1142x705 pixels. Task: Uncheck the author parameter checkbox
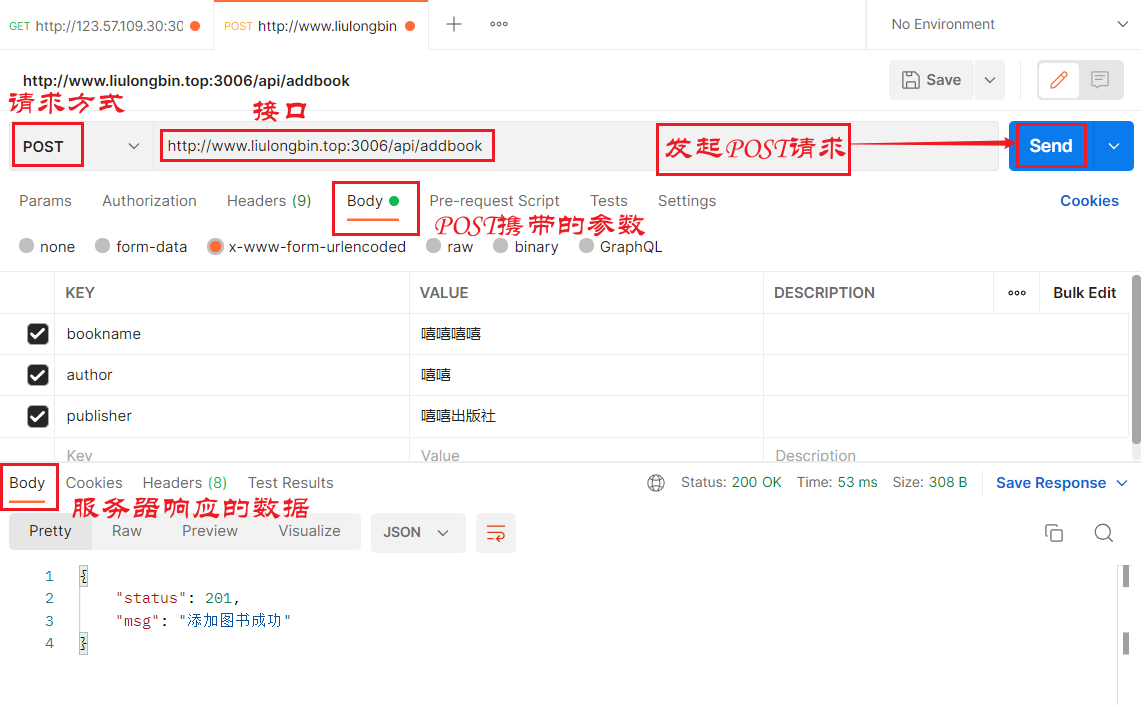click(38, 375)
